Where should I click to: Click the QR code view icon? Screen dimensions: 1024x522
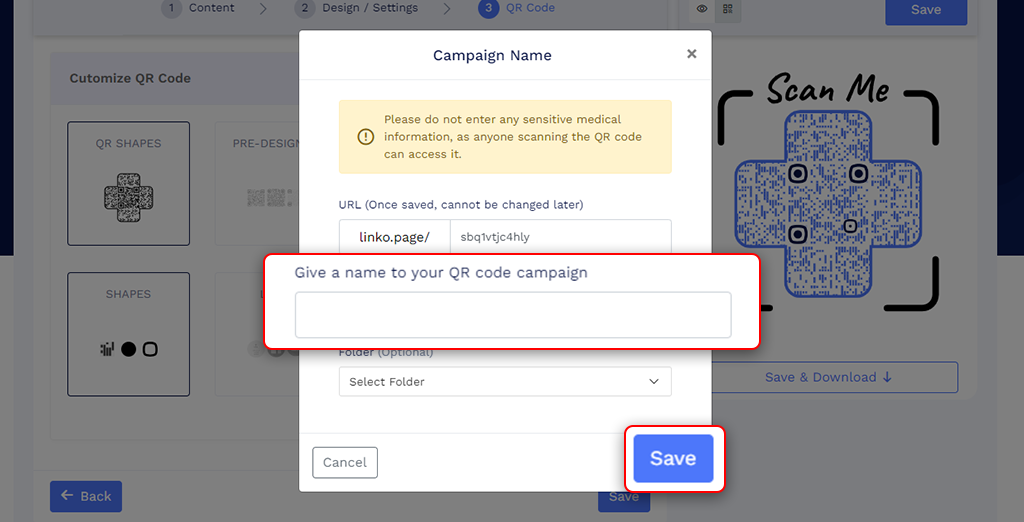pos(727,9)
